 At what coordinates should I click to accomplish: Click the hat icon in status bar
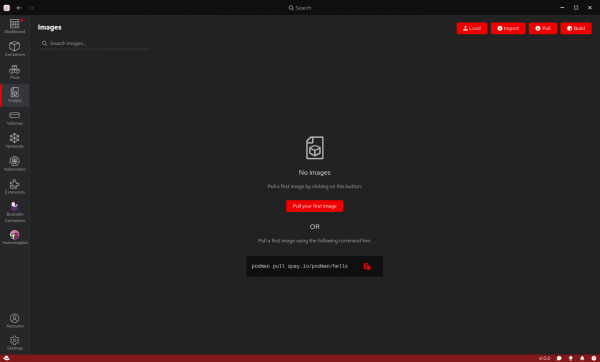point(6,358)
